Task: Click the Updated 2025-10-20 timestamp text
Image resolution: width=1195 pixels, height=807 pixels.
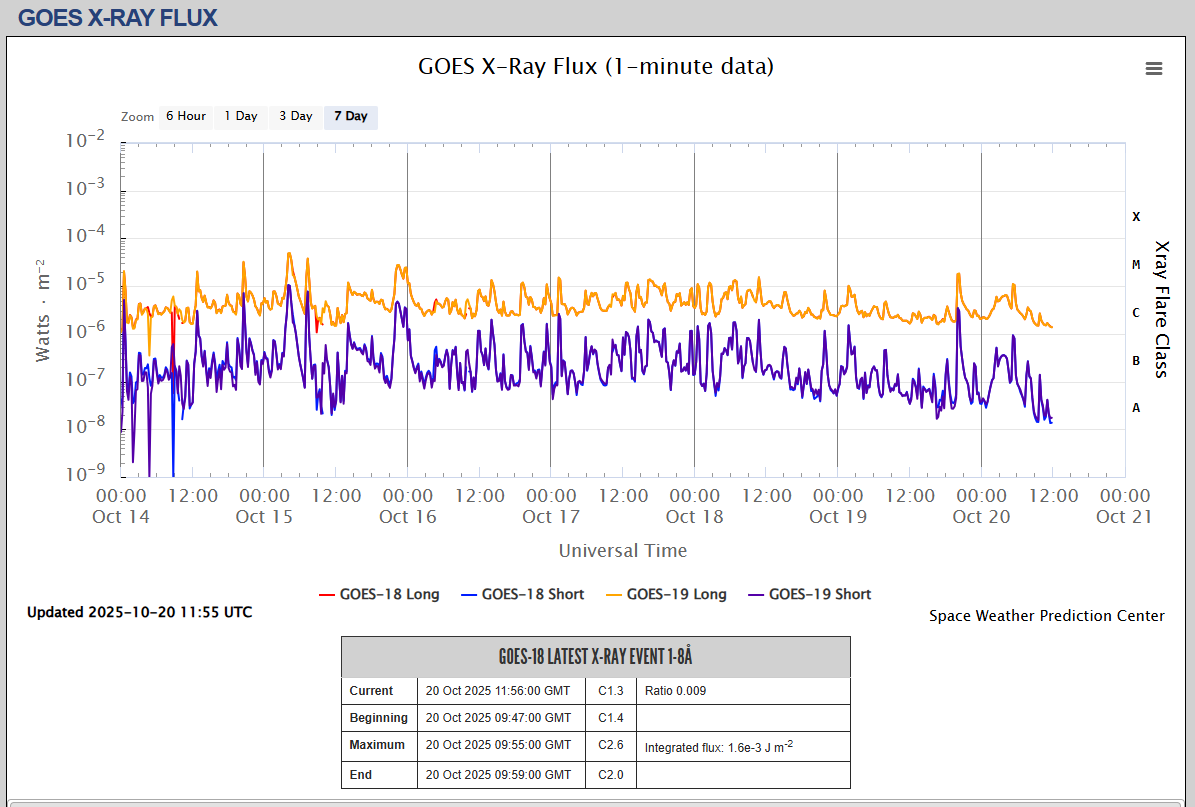Action: [x=139, y=612]
